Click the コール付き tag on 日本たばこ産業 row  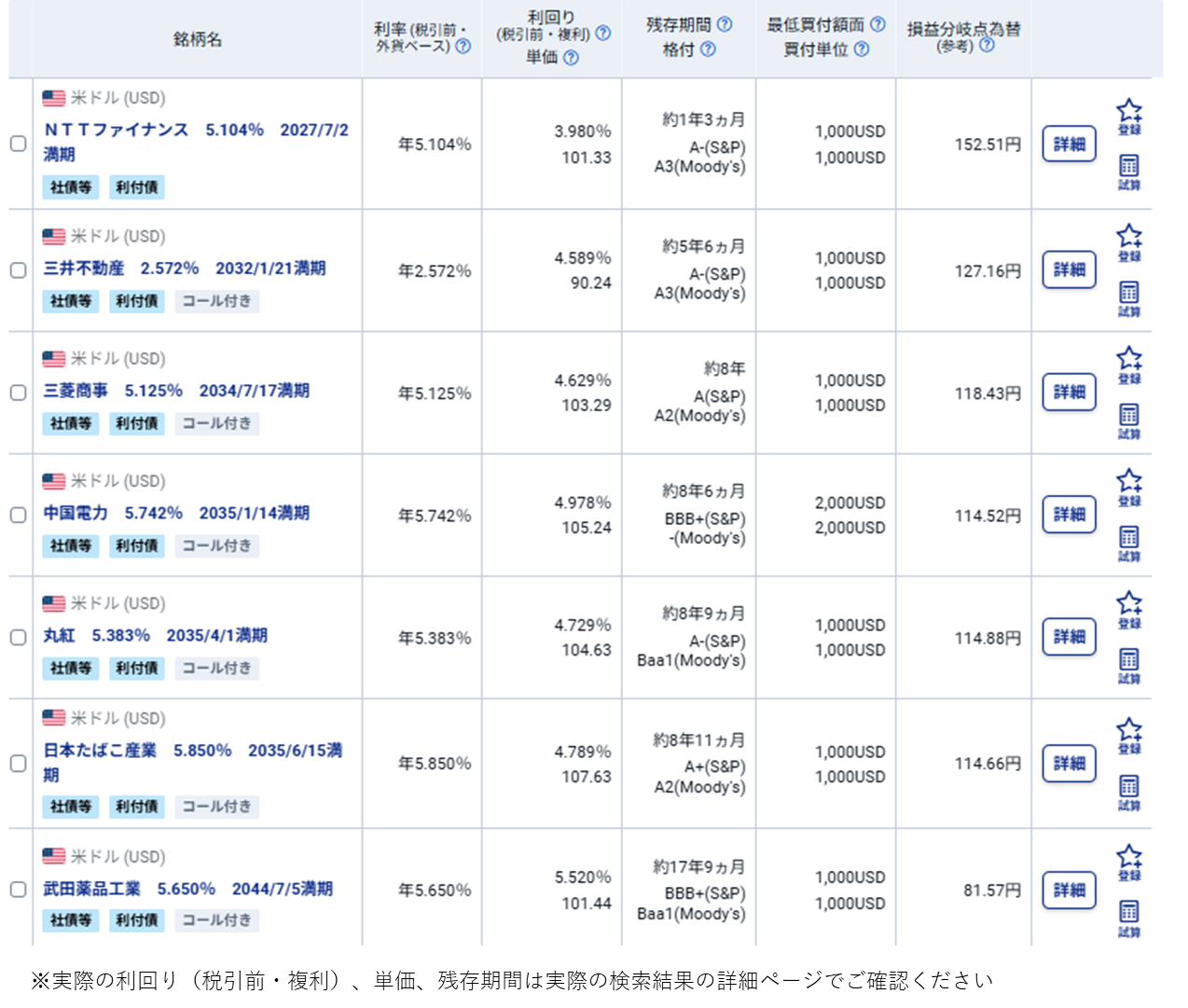click(216, 807)
